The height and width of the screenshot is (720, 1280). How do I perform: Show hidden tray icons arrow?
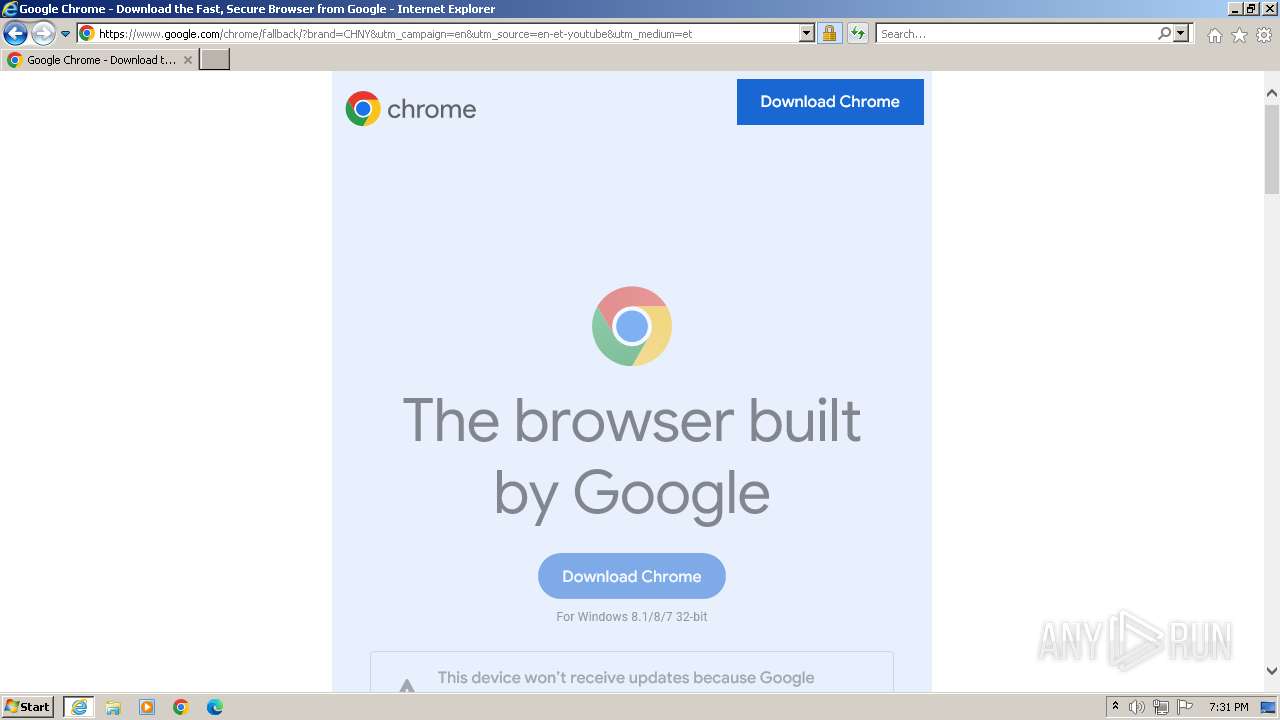1115,707
